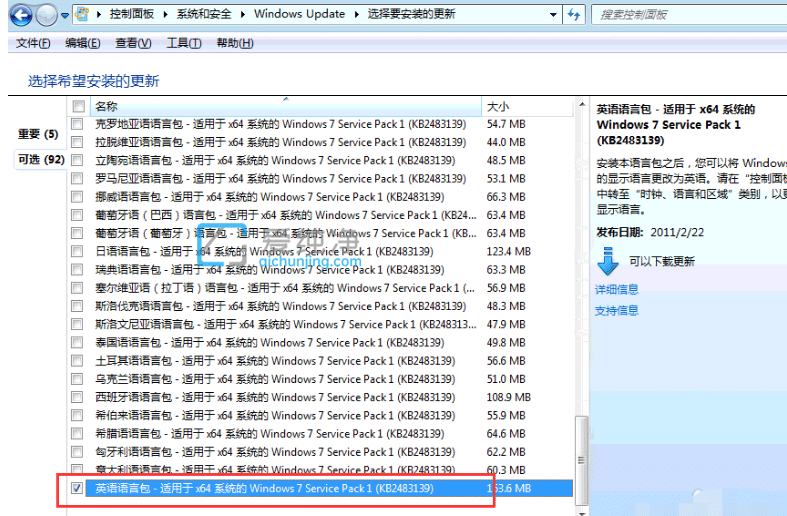Check the 罗马尼亚语语言包 update checkbox

tap(77, 179)
